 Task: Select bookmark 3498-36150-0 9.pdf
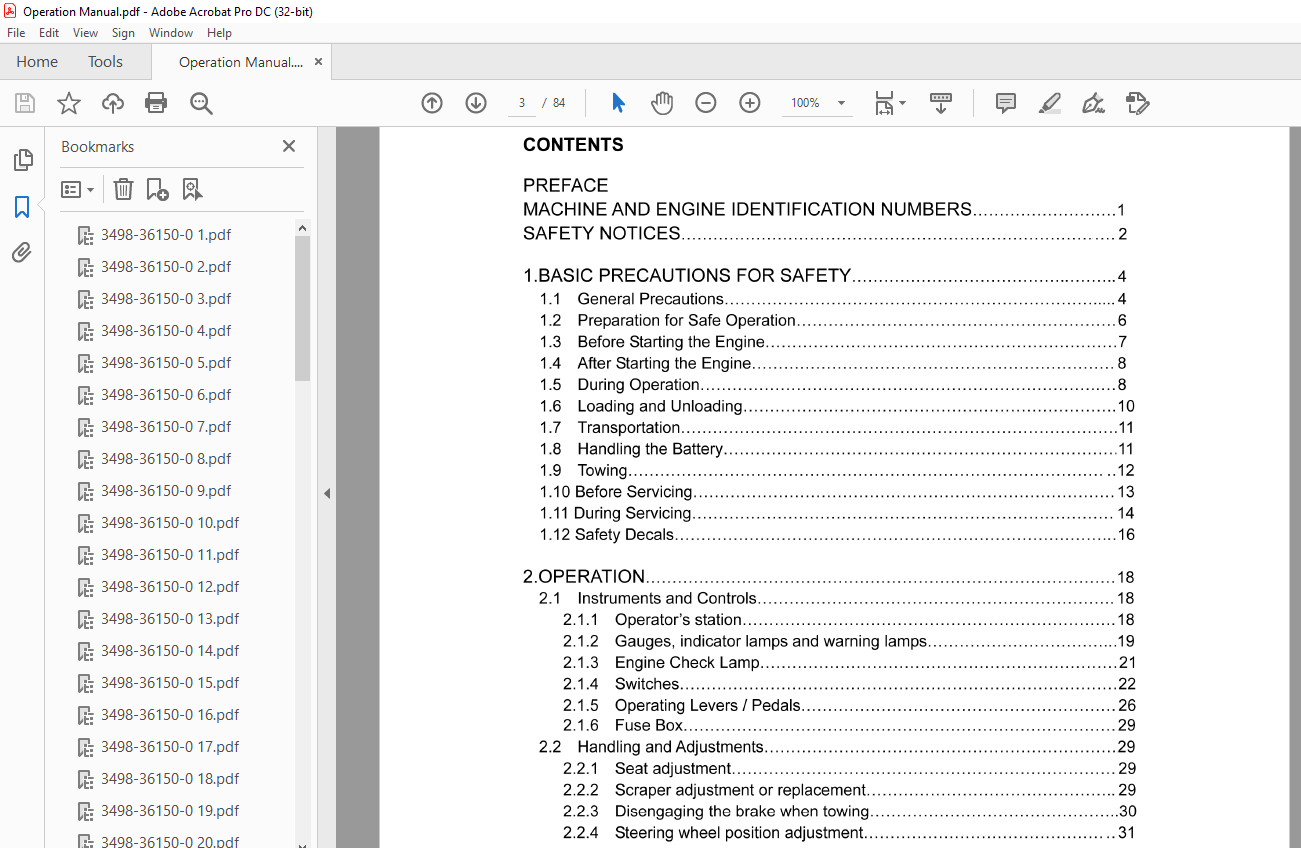pyautogui.click(x=166, y=491)
